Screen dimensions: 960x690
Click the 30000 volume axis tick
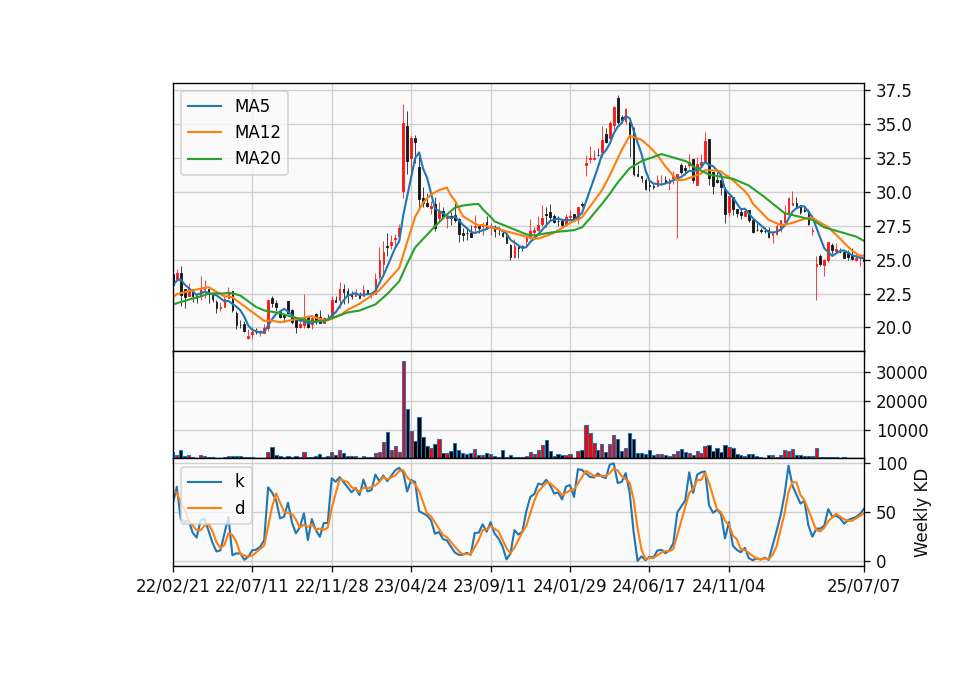(901, 373)
